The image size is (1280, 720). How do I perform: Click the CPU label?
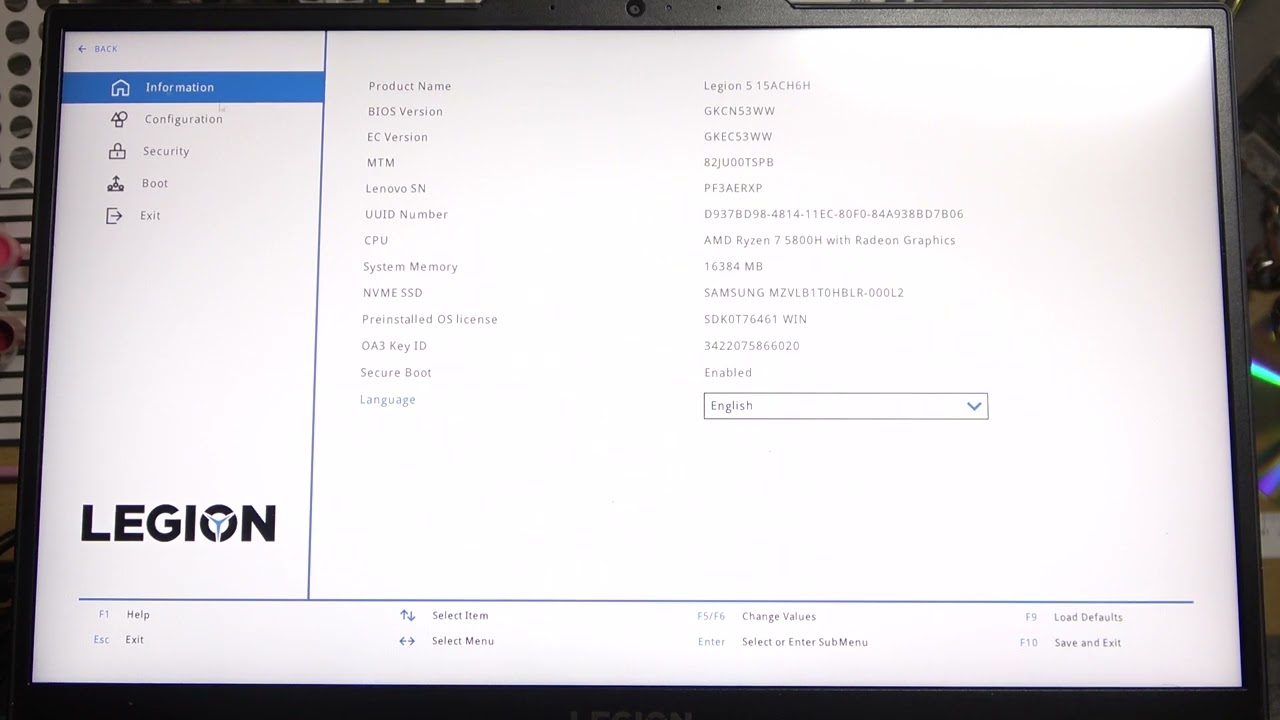click(x=376, y=240)
